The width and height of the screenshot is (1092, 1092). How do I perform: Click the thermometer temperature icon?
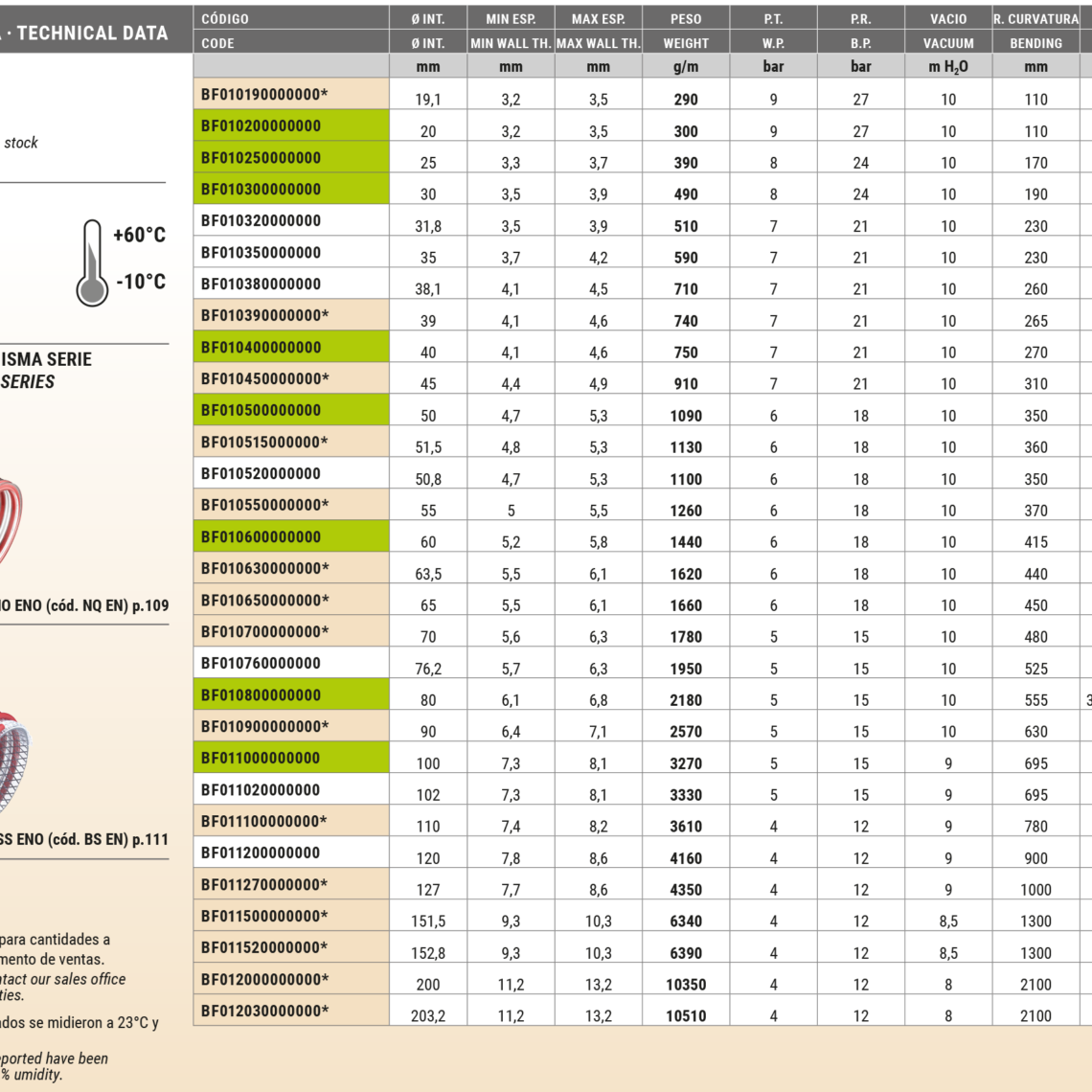pyautogui.click(x=92, y=262)
